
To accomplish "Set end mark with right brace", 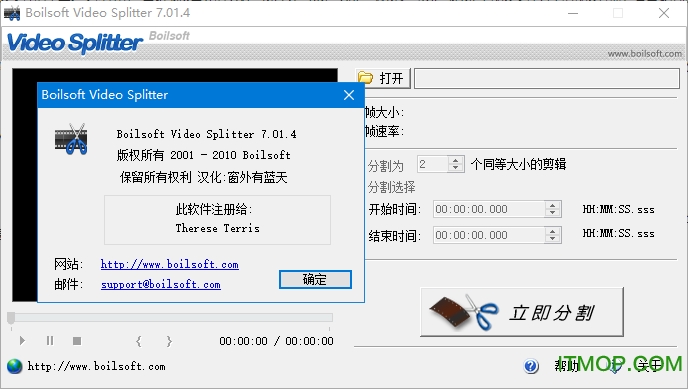I will click(169, 341).
